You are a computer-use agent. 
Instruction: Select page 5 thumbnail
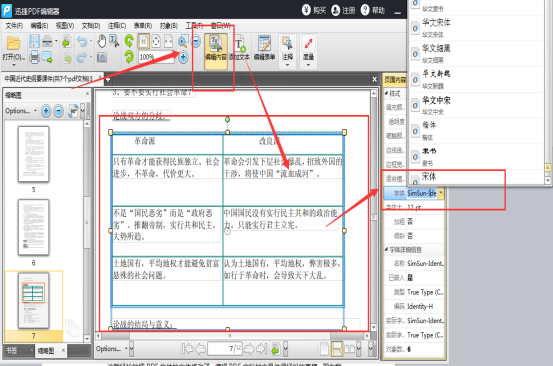tap(34, 154)
